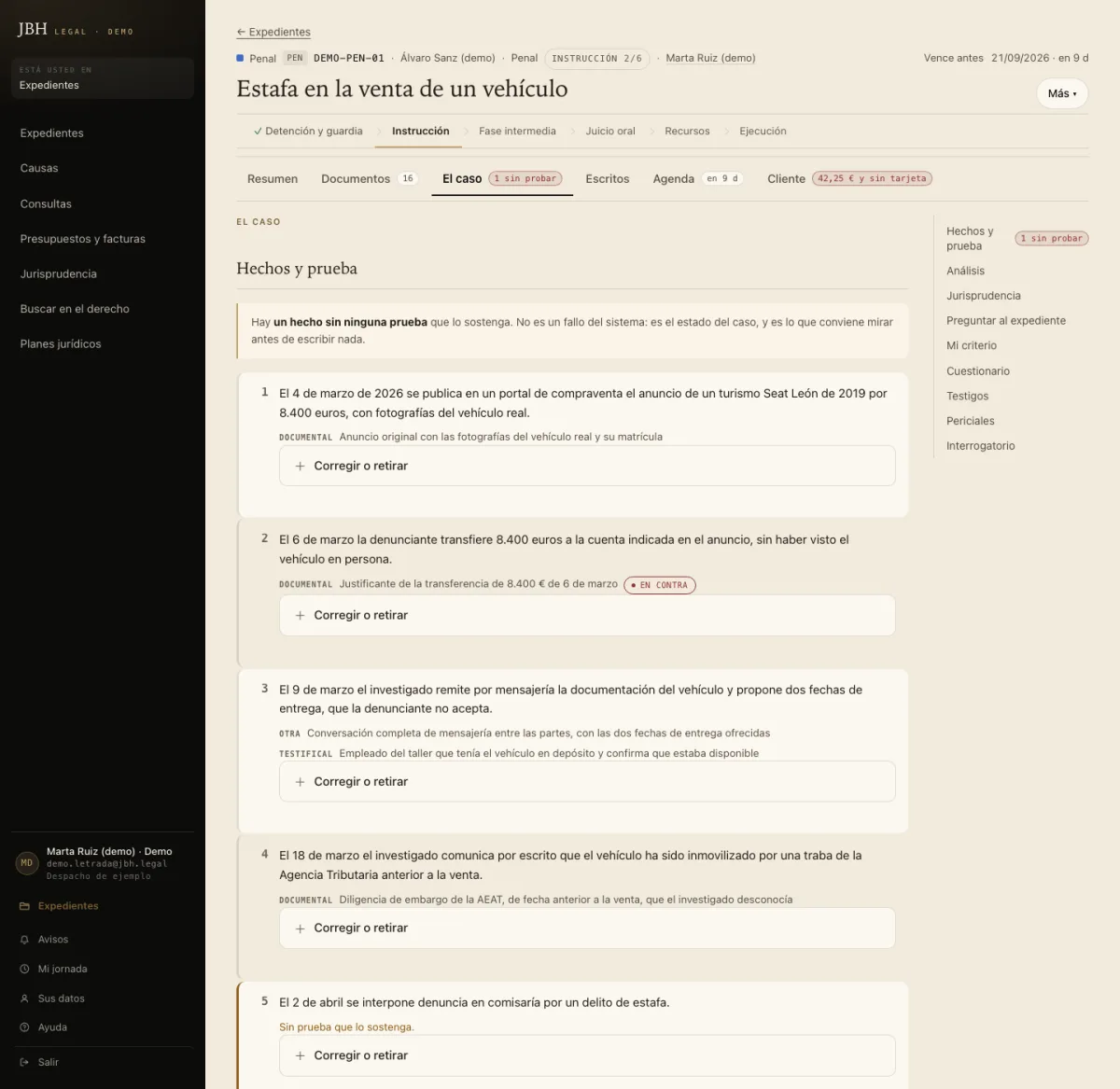The width and height of the screenshot is (1120, 1089).
Task: Go to the Juicio oral phase
Action: click(x=610, y=132)
